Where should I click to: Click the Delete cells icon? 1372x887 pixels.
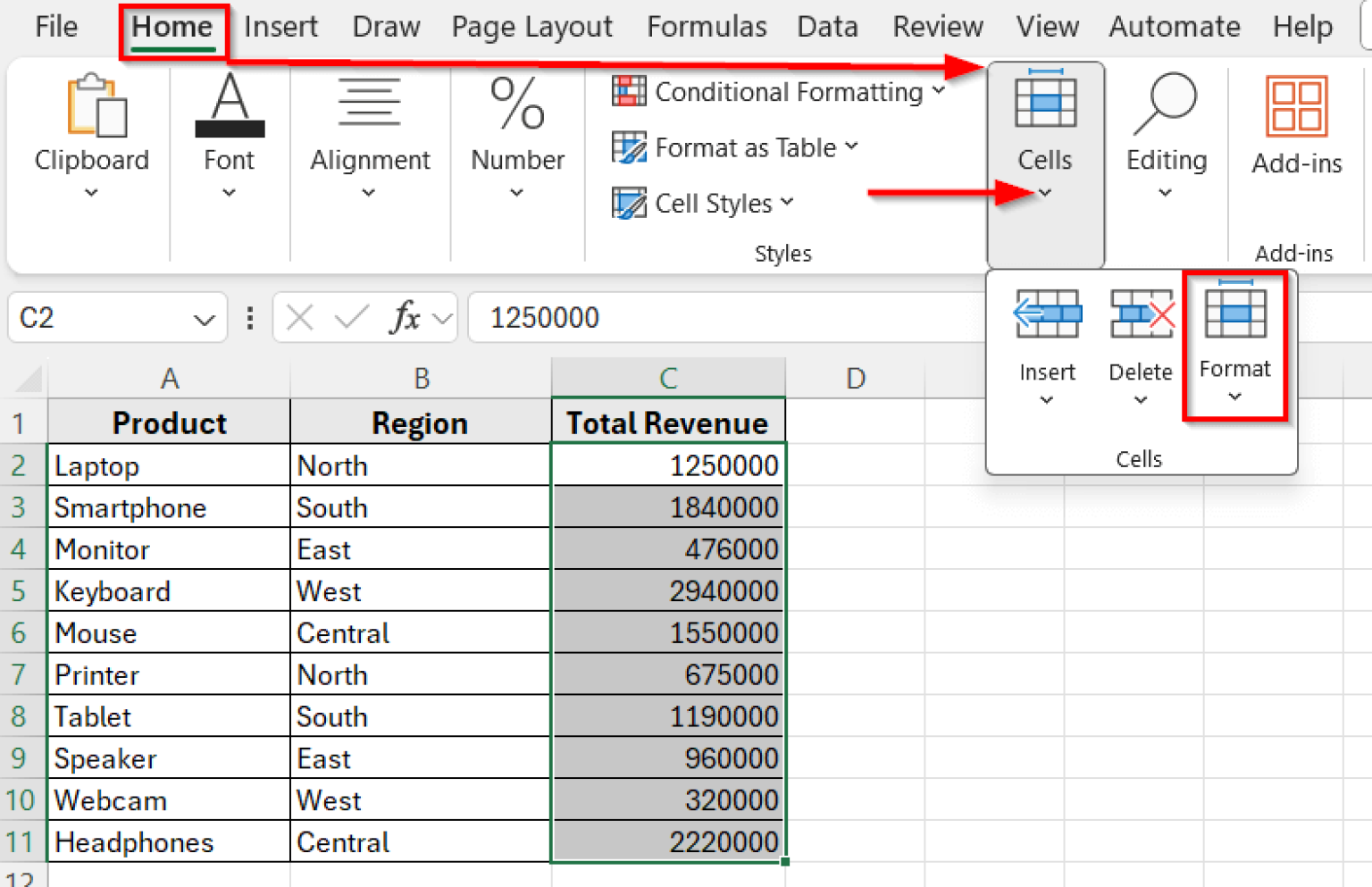(1141, 315)
